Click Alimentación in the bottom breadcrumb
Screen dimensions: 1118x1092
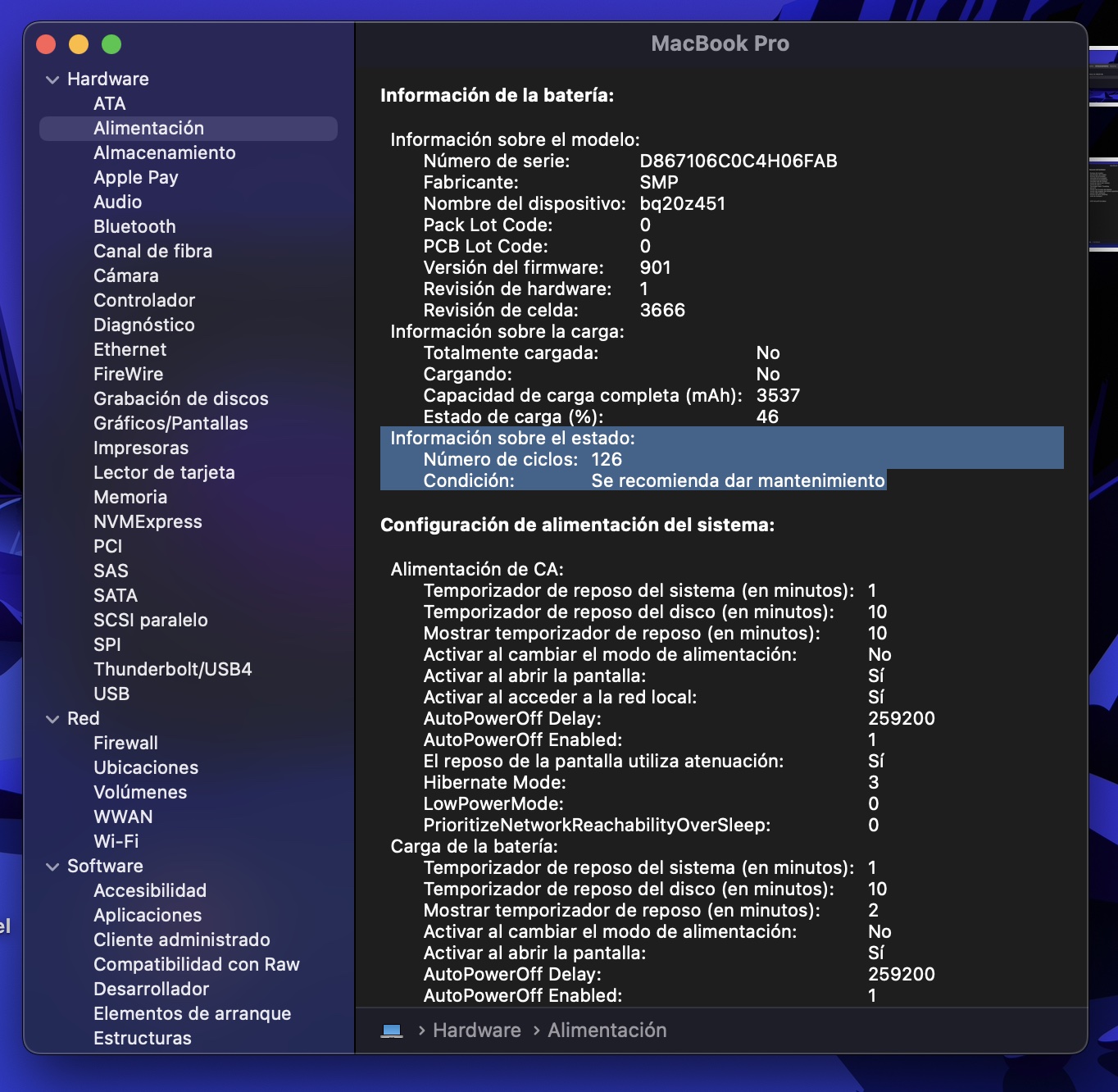tap(607, 1031)
